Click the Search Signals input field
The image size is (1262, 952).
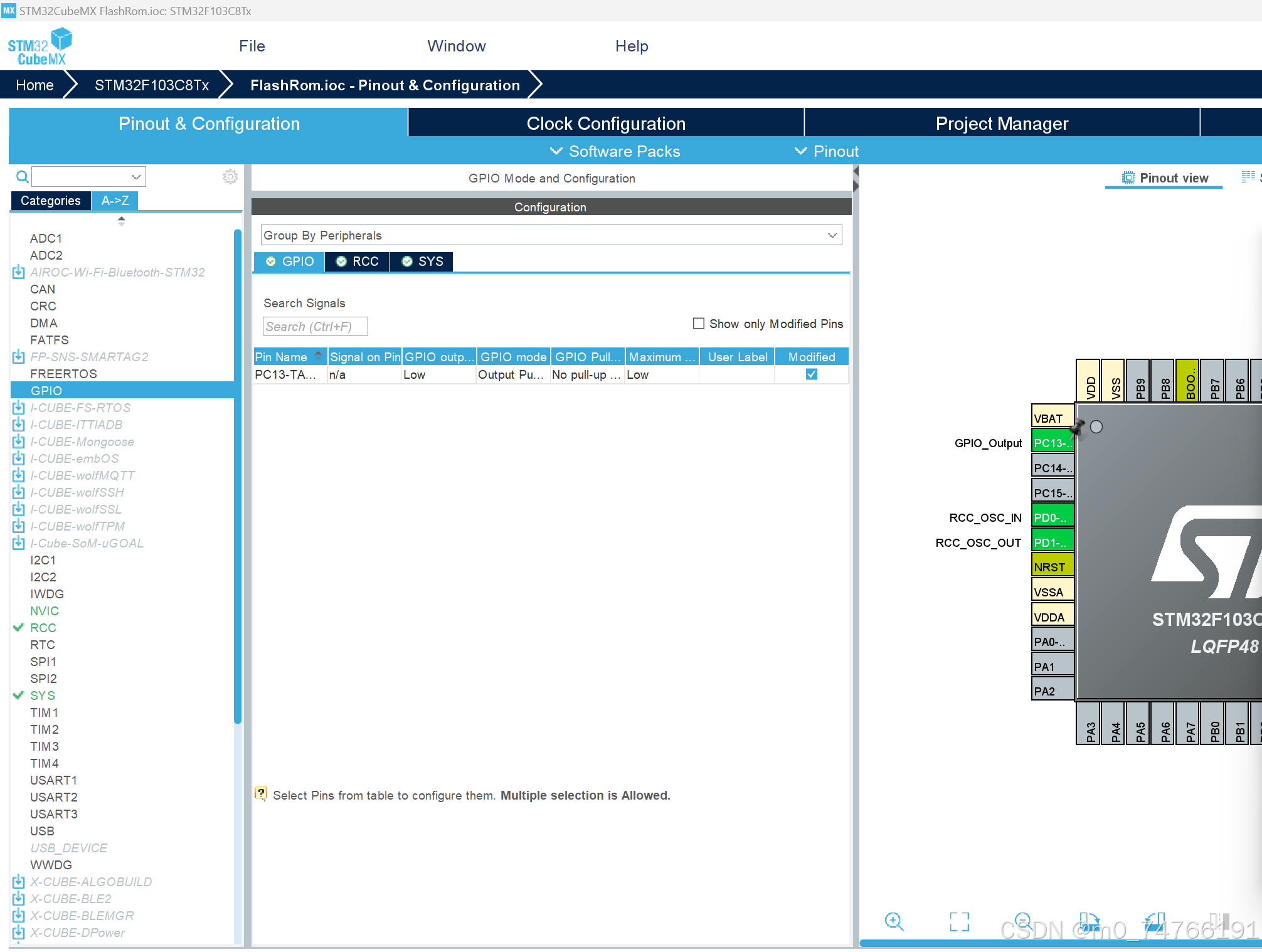[315, 326]
